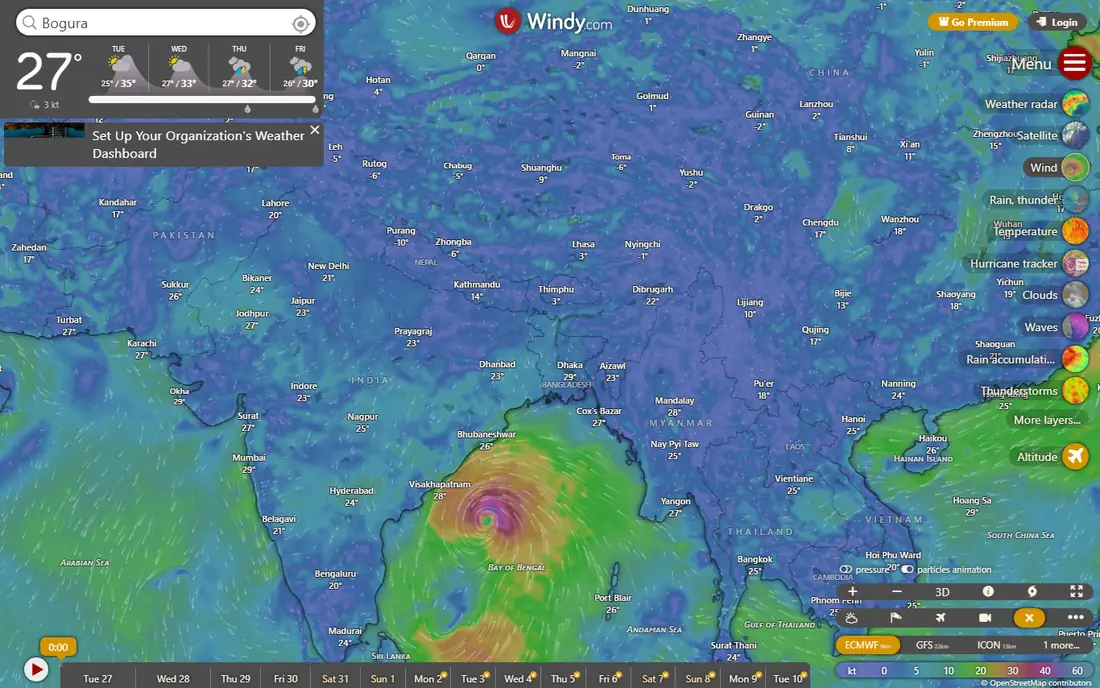Jump timeline to Sun 1
1100x688 pixels.
point(382,679)
